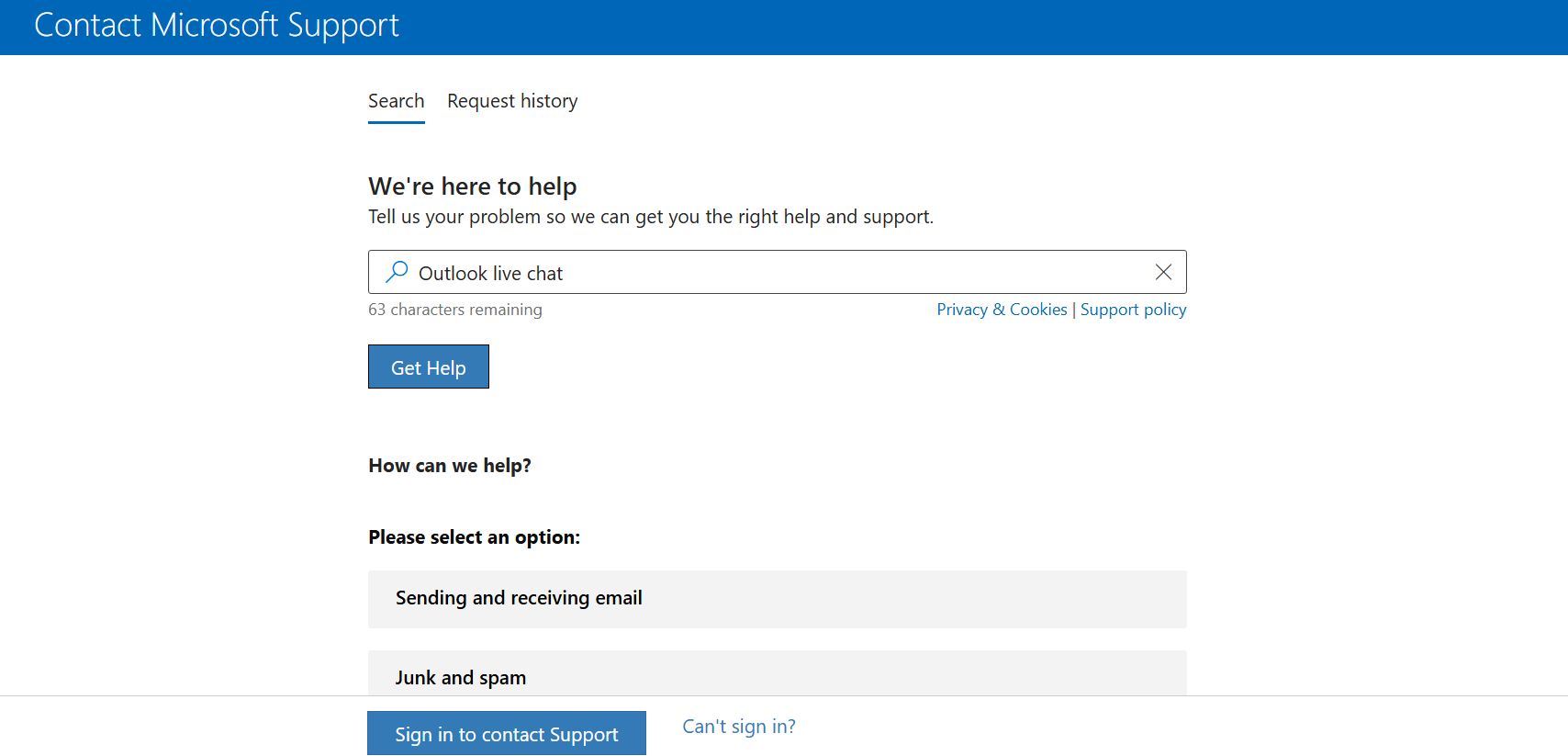Choose the Junk and spam option
The width and height of the screenshot is (1568, 756).
778,673
